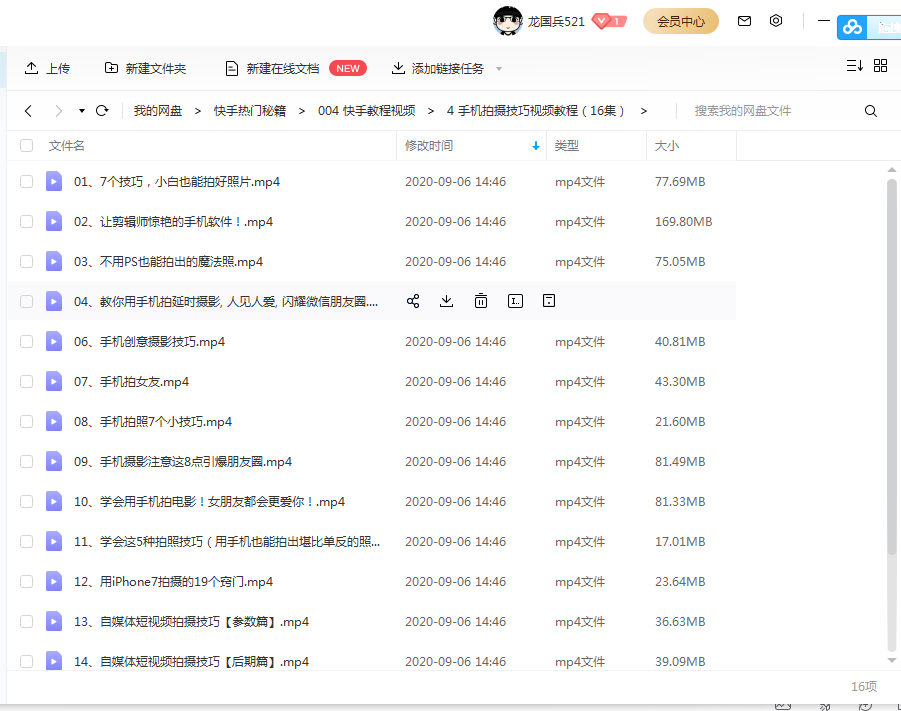Check the box for file 04
Viewport: 901px width, 711px height.
click(26, 301)
